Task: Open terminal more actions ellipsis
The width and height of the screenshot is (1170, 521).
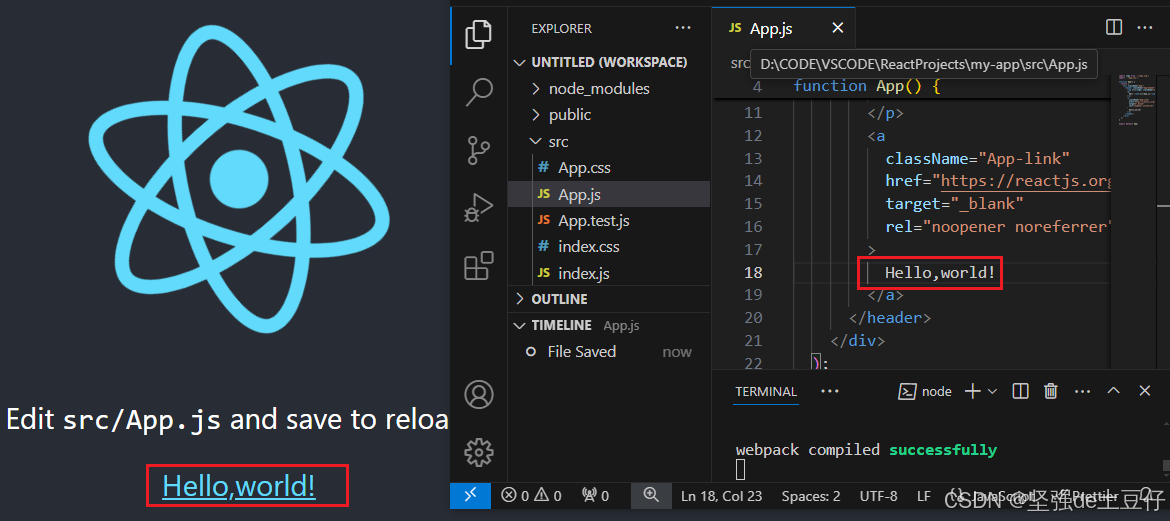Action: 1082,391
